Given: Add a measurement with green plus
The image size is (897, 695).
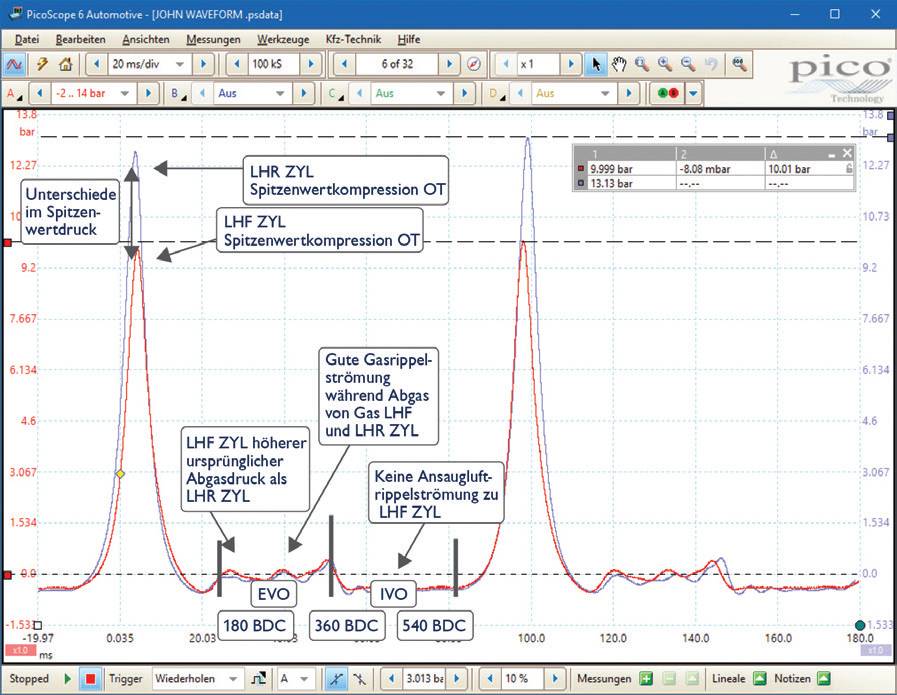Looking at the screenshot, I should click(647, 679).
